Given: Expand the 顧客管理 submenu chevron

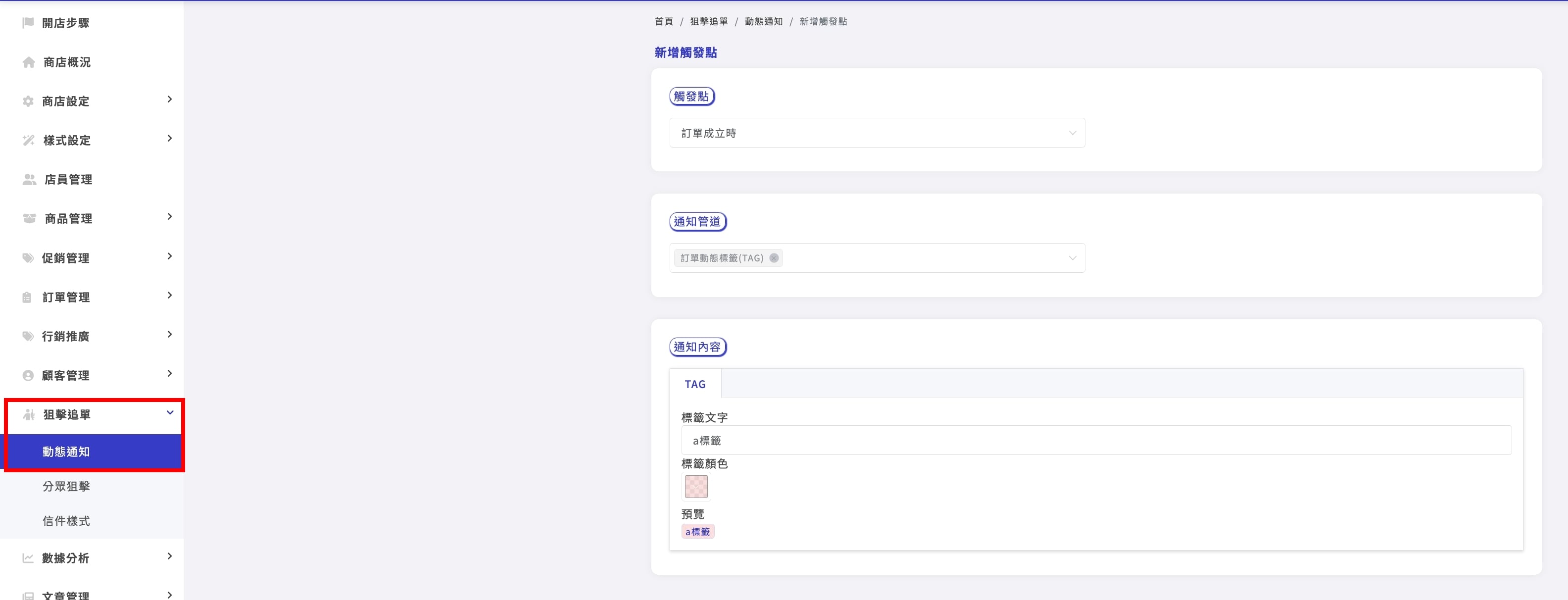Looking at the screenshot, I should tap(170, 374).
